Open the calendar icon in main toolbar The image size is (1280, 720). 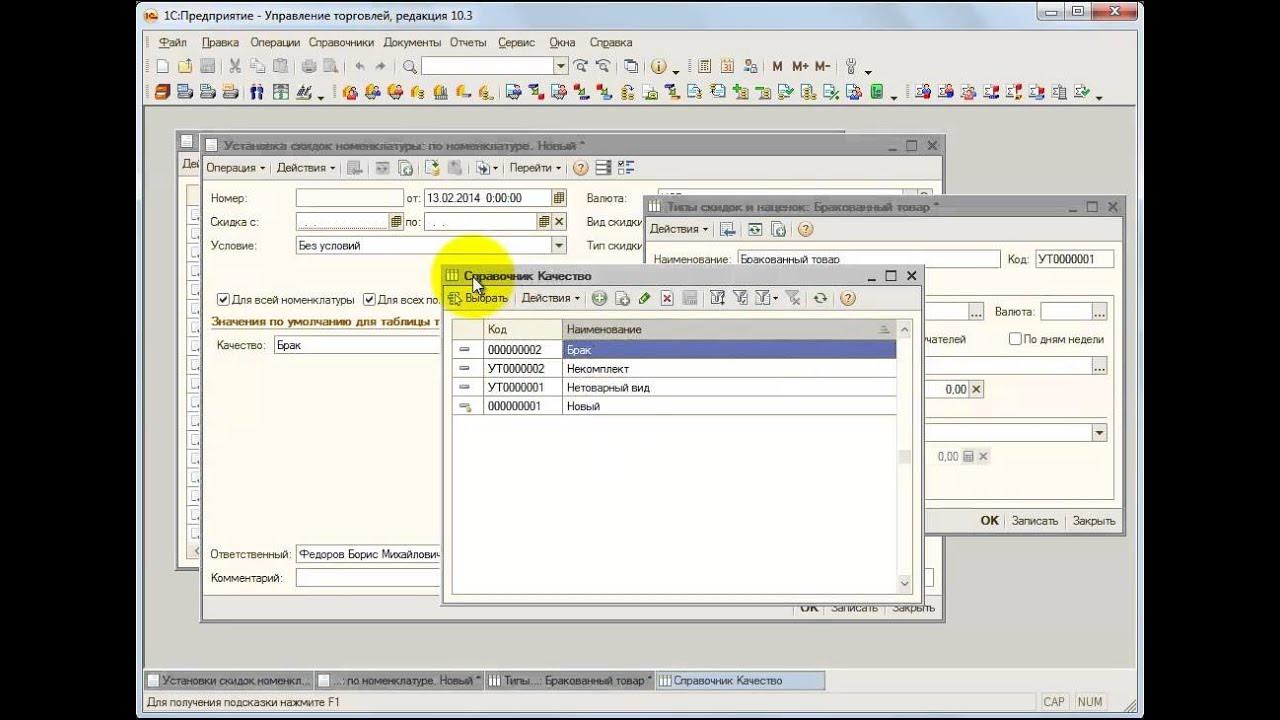pos(727,67)
